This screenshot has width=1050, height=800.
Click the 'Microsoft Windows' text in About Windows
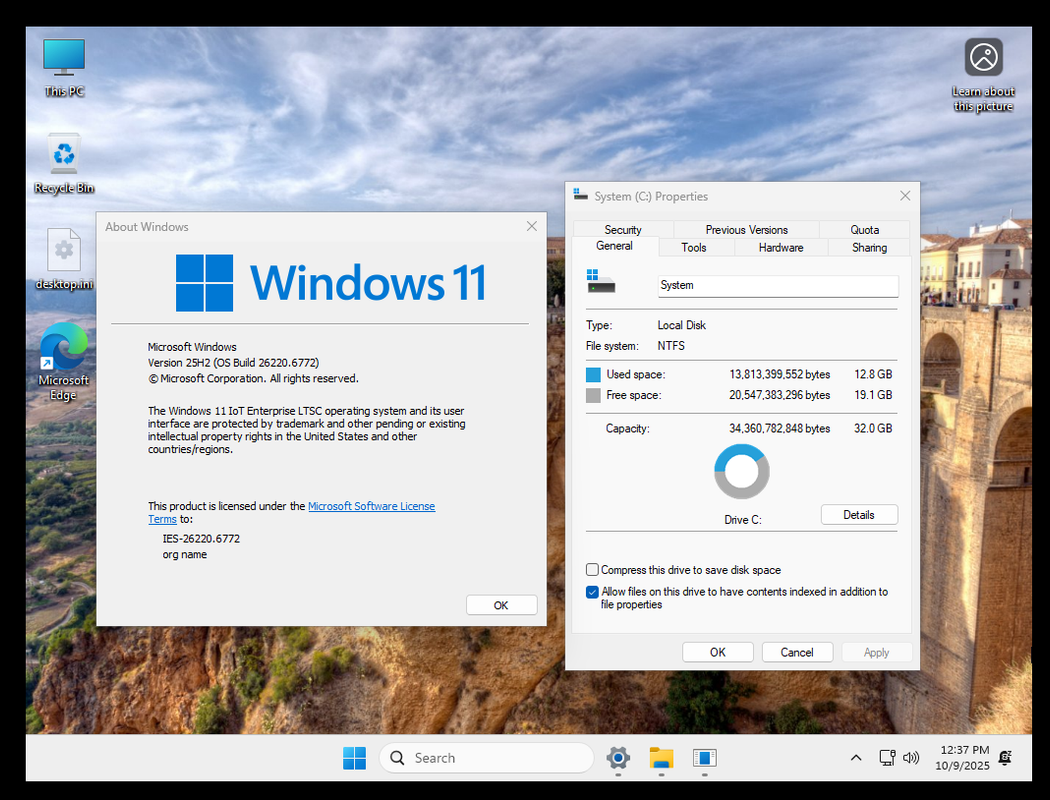point(192,347)
